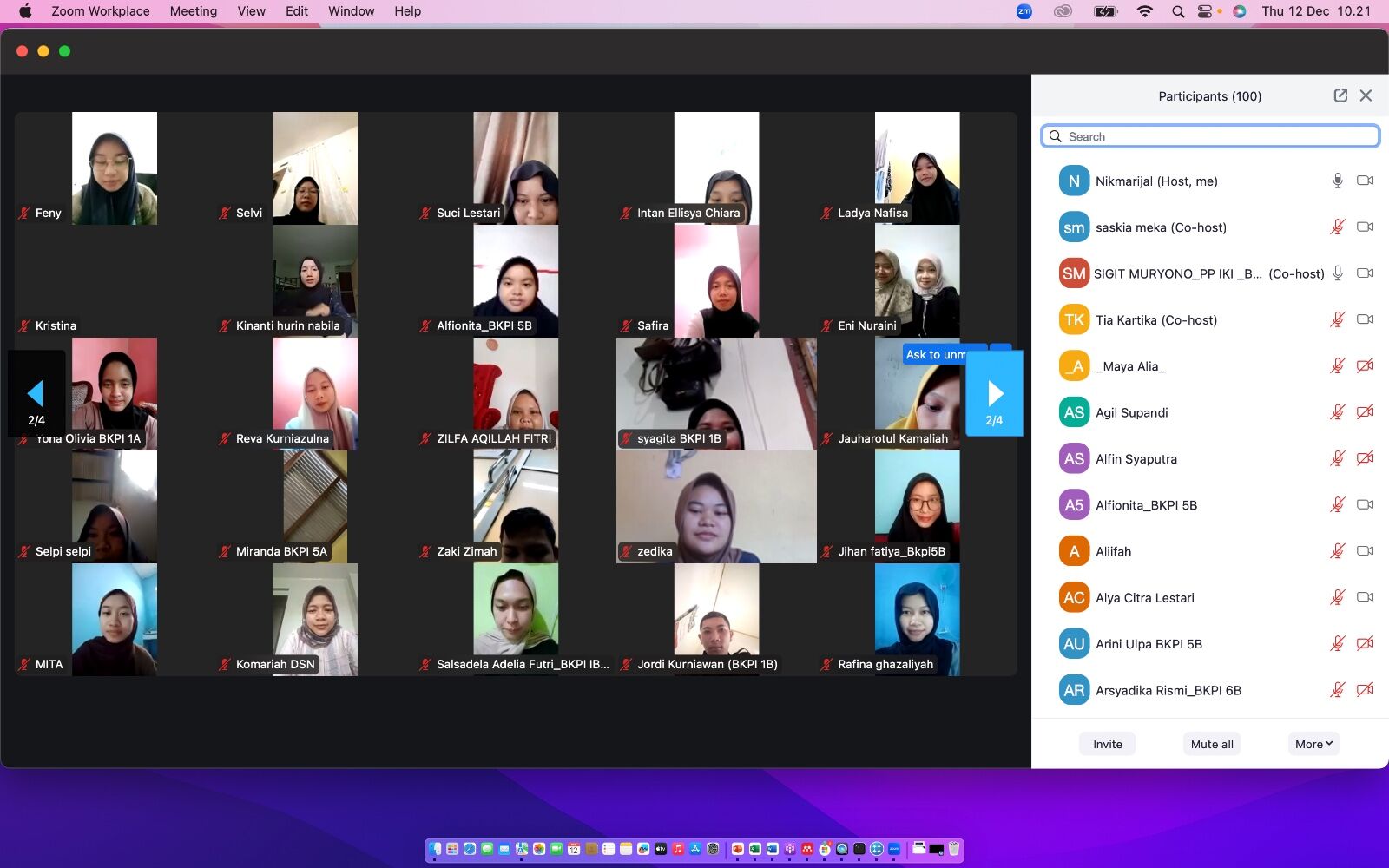Click the Mute all button
1389x868 pixels.
(1212, 744)
